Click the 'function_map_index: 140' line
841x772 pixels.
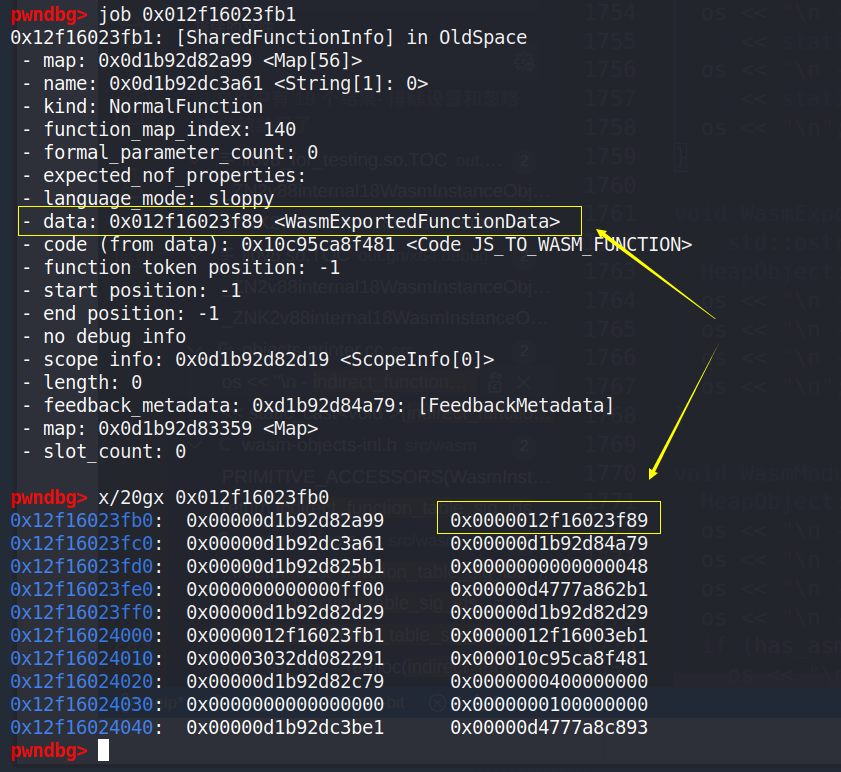point(158,129)
